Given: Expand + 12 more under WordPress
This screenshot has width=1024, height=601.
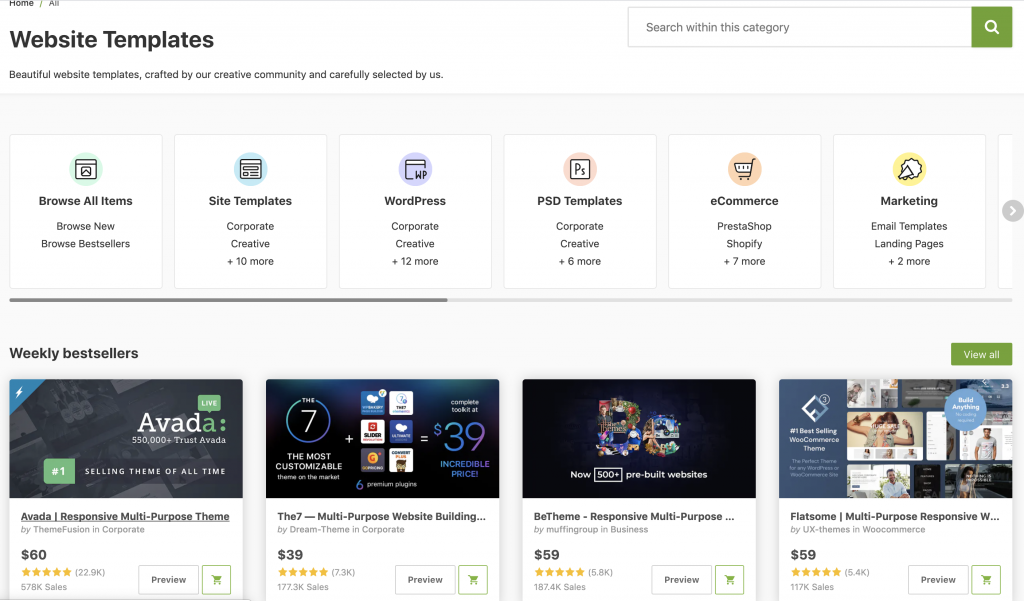Looking at the screenshot, I should (415, 261).
